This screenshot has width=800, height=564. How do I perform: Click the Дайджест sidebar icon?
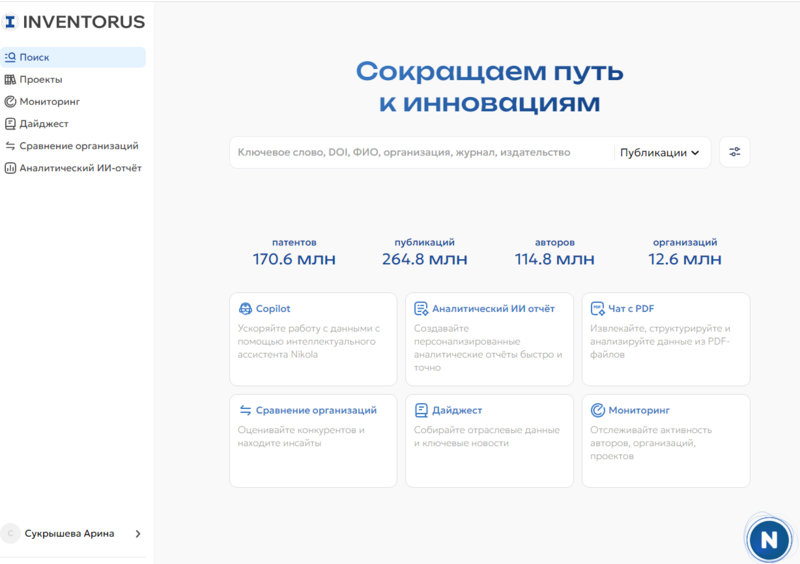(10, 124)
